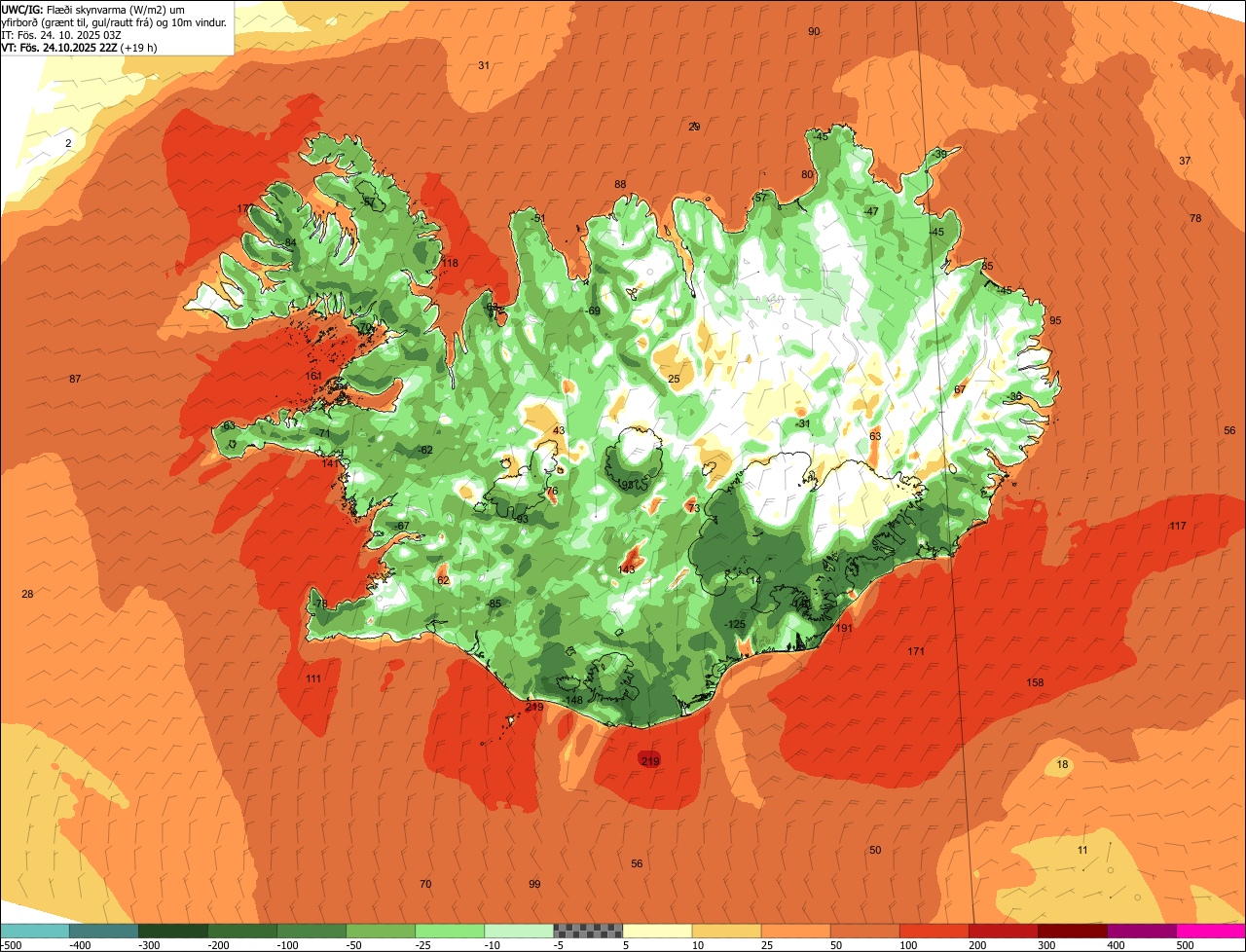1246x952 pixels.
Task: Click the 'IT: Fös. 24. 10. 2025 03Z' line
Action: [x=61, y=35]
